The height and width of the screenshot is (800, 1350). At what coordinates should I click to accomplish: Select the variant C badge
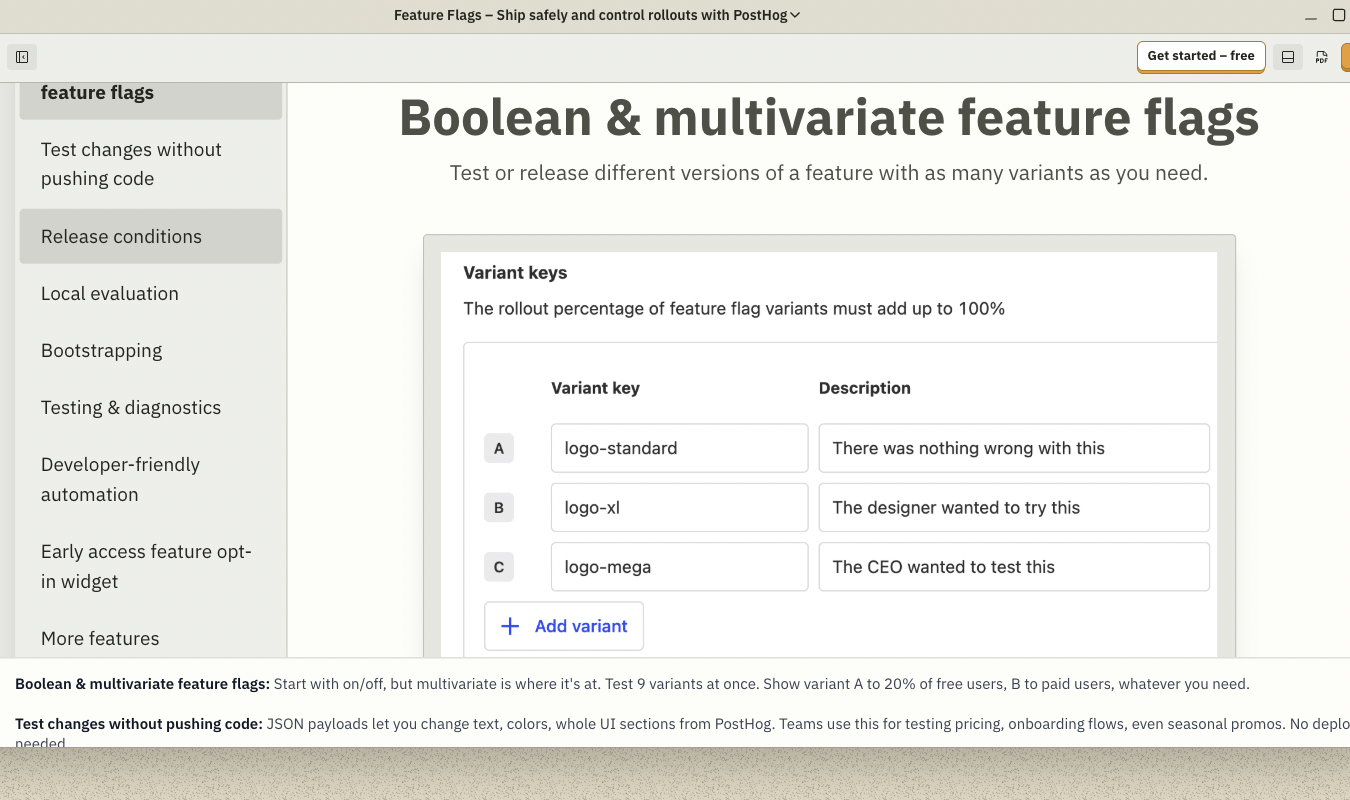pos(498,567)
